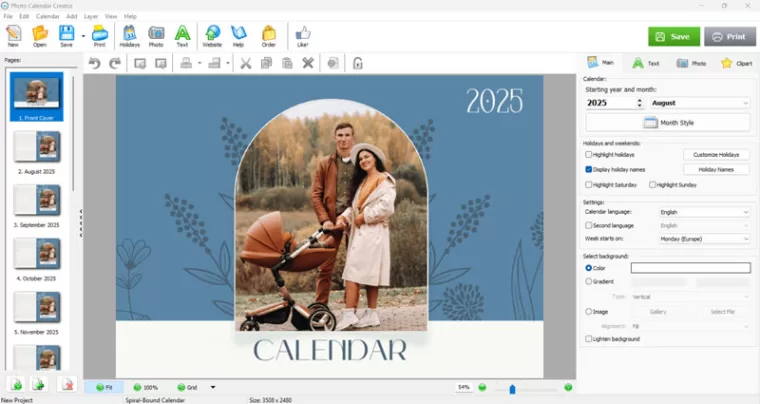Open the Grid options dropdown arrow

[x=213, y=388]
